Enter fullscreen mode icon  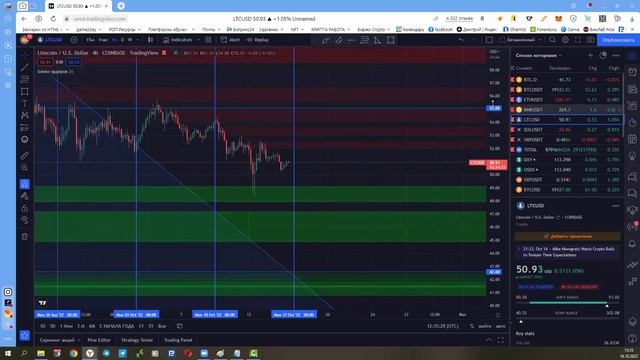(x=578, y=40)
